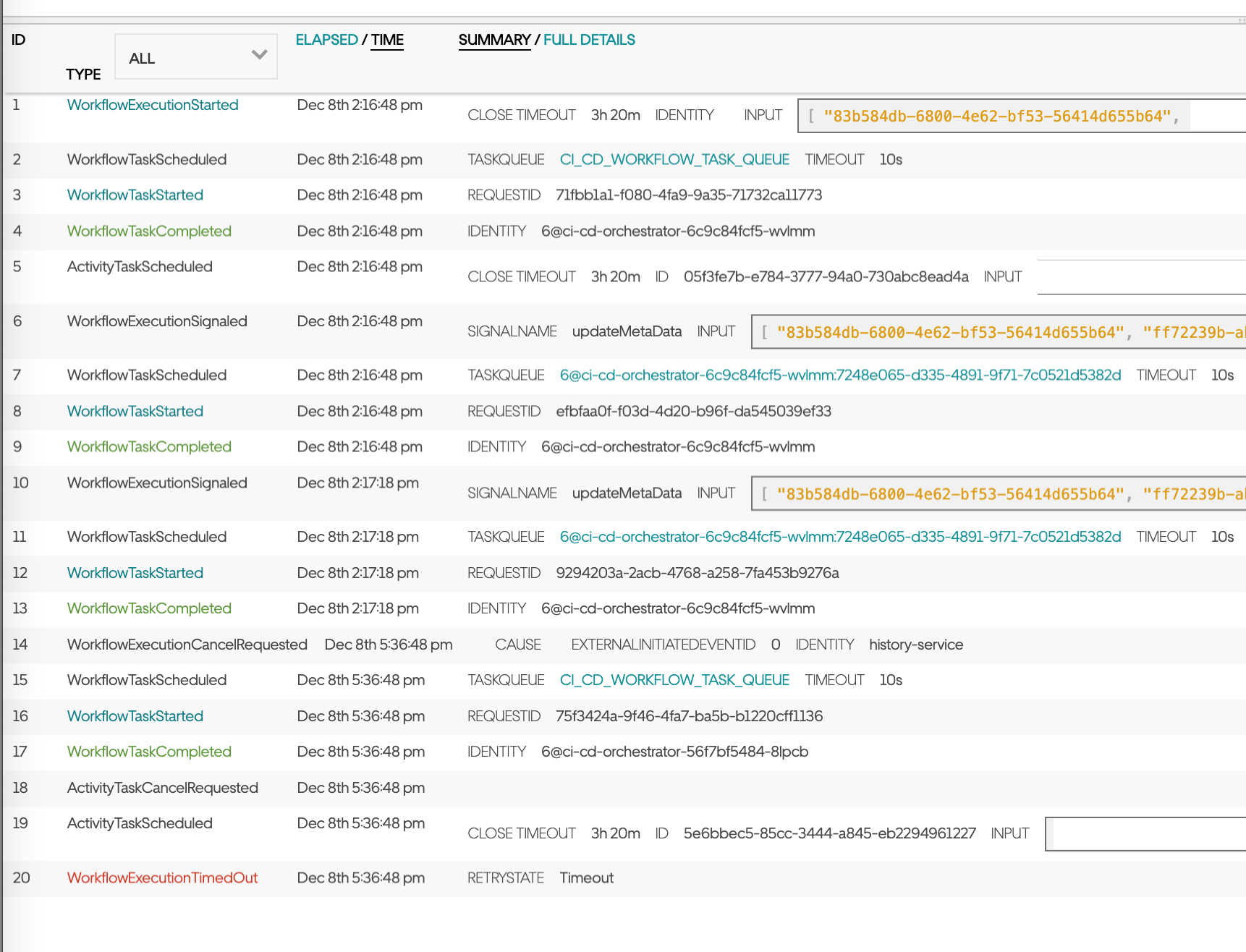
Task: Select the SUMMARY view
Action: [x=494, y=40]
